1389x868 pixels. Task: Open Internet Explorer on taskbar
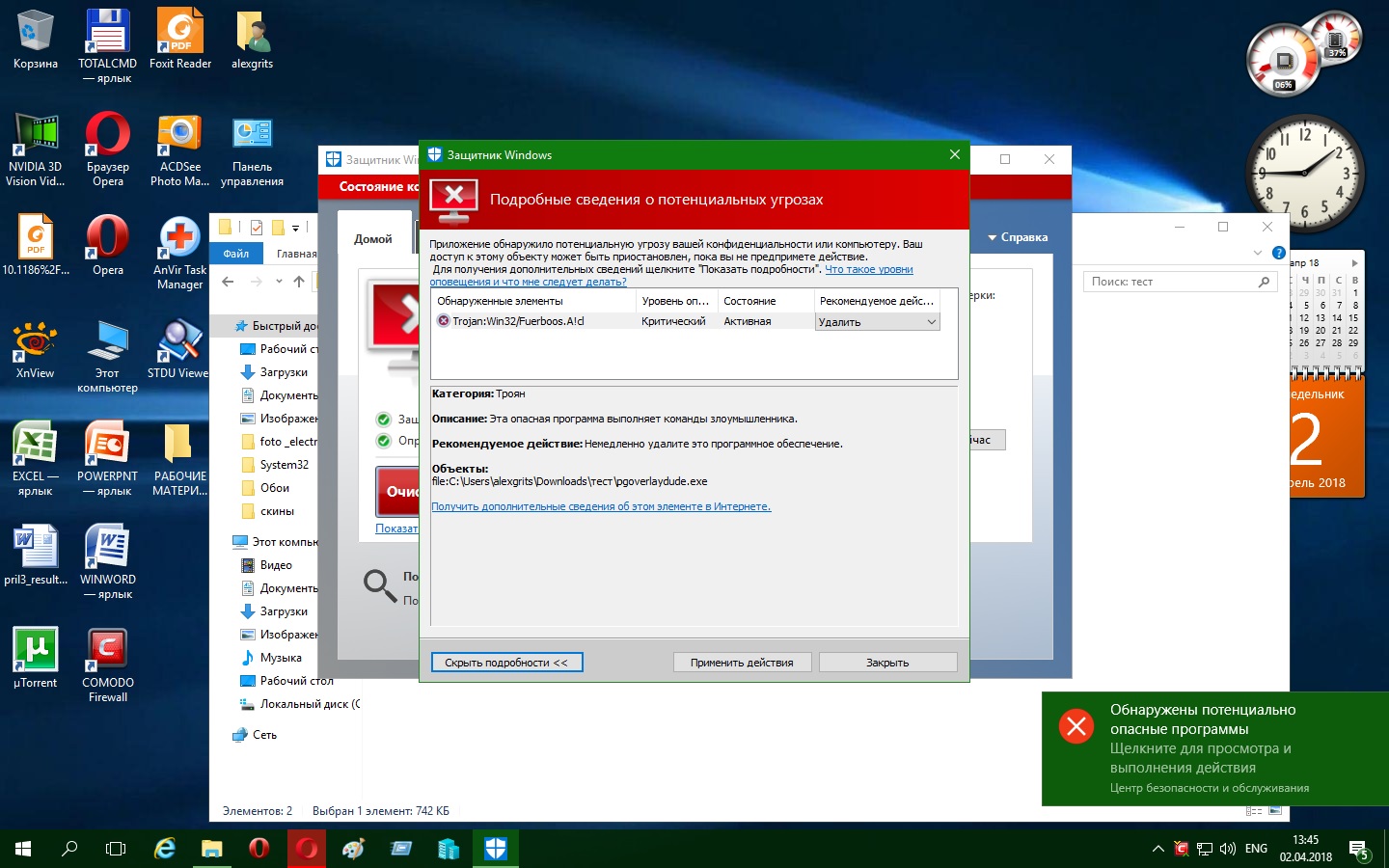165,849
